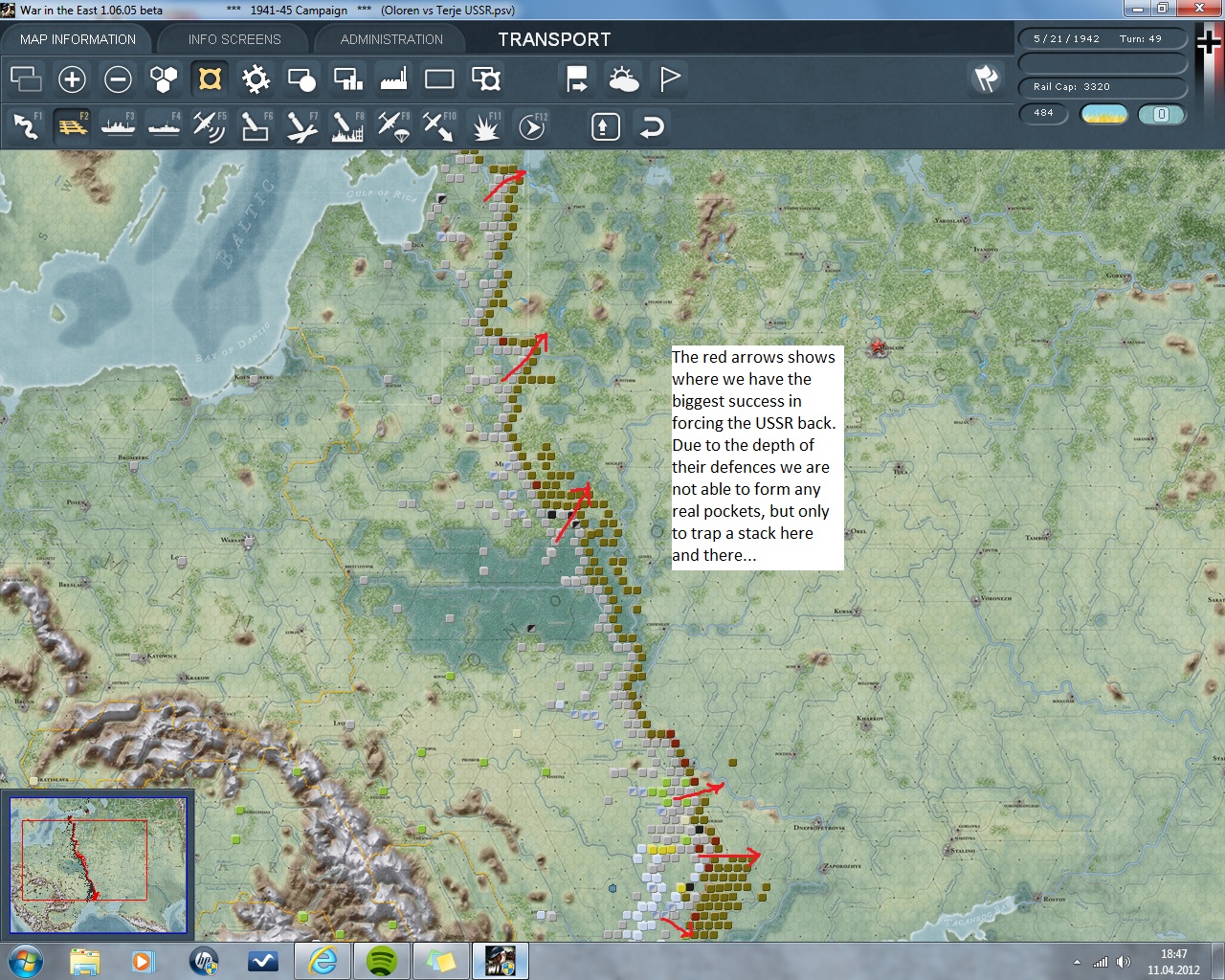Open the Map Information tab

point(78,39)
